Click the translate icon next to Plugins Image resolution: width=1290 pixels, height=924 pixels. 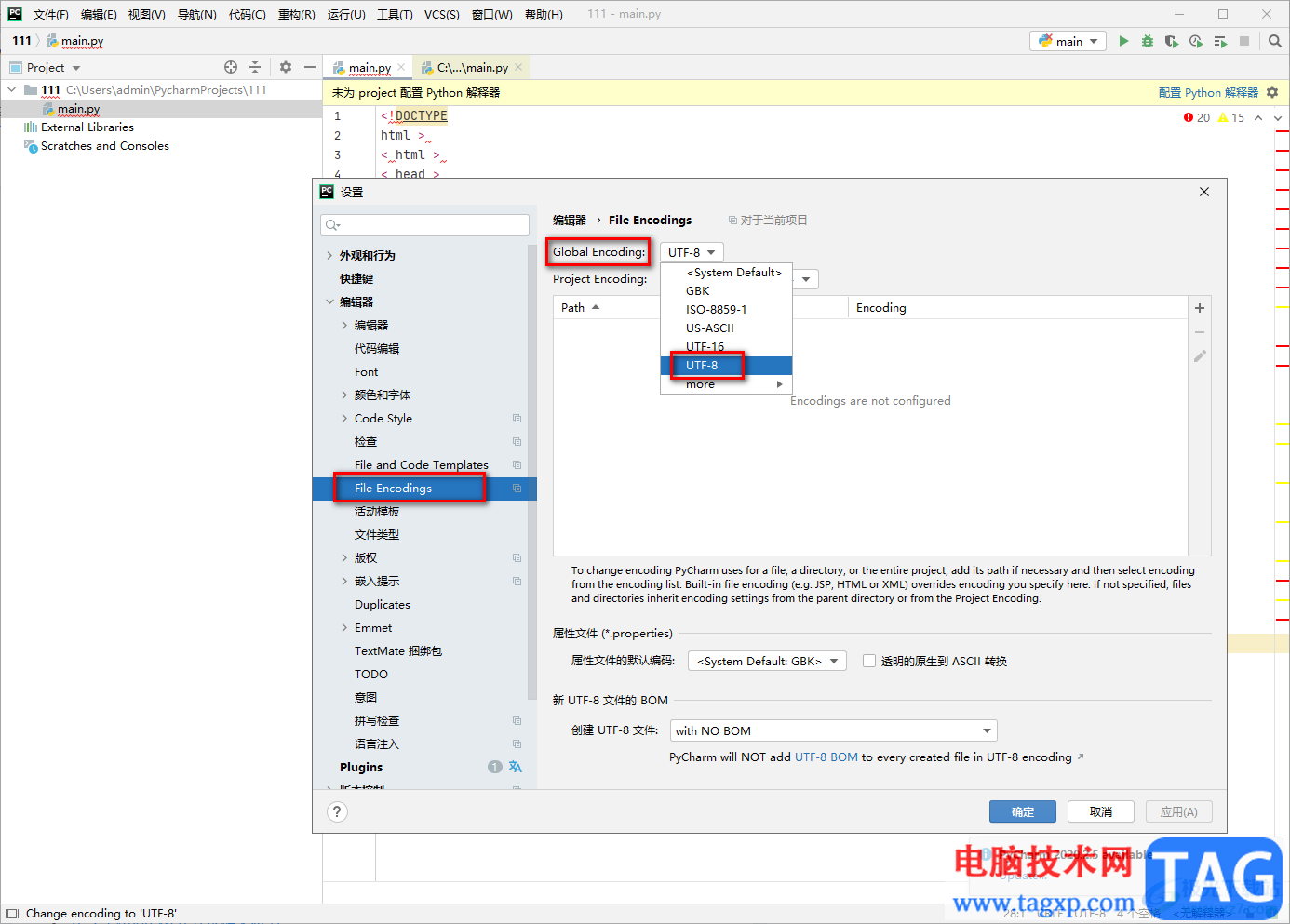point(516,767)
